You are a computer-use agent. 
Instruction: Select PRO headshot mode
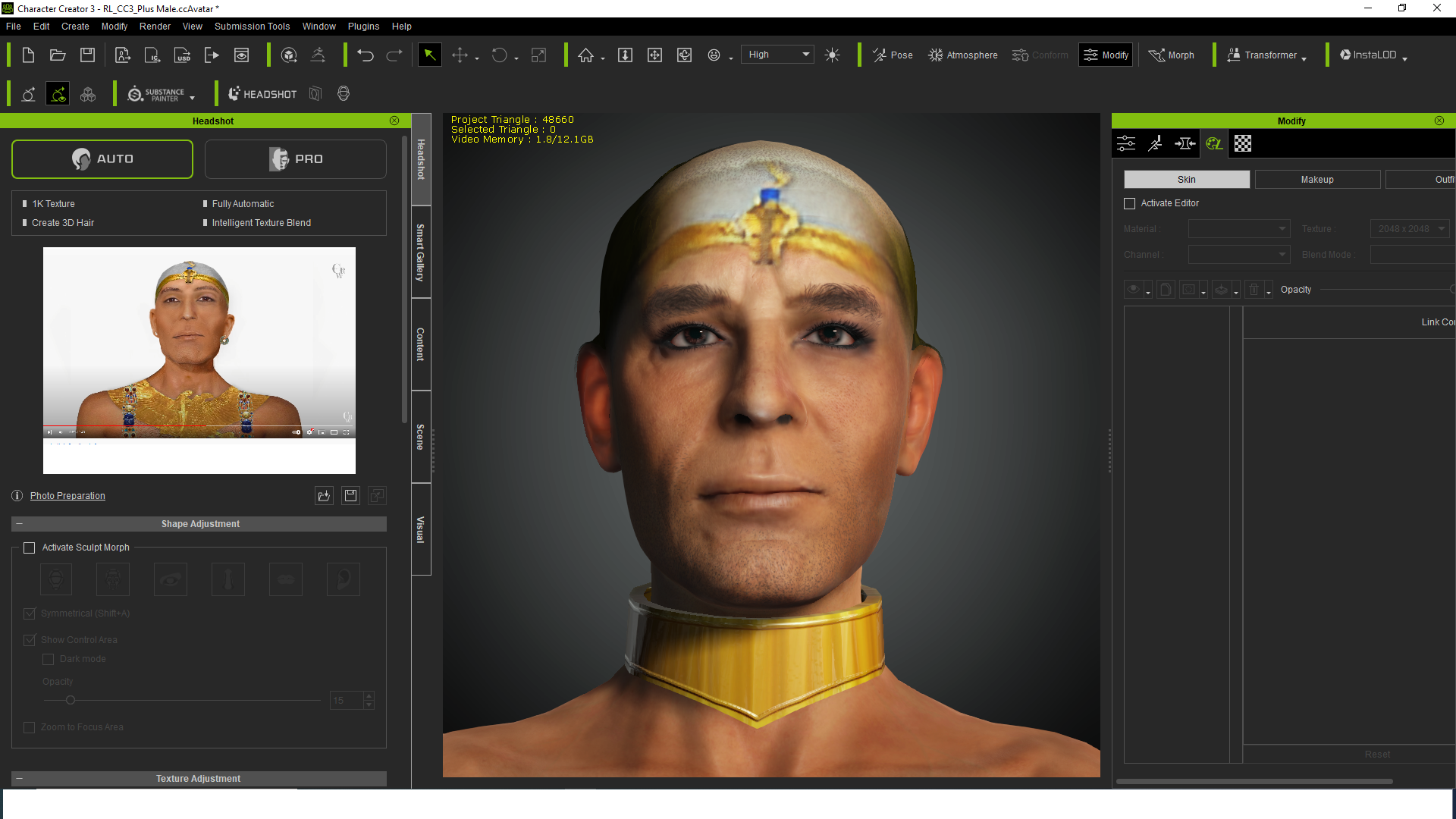pyautogui.click(x=296, y=159)
